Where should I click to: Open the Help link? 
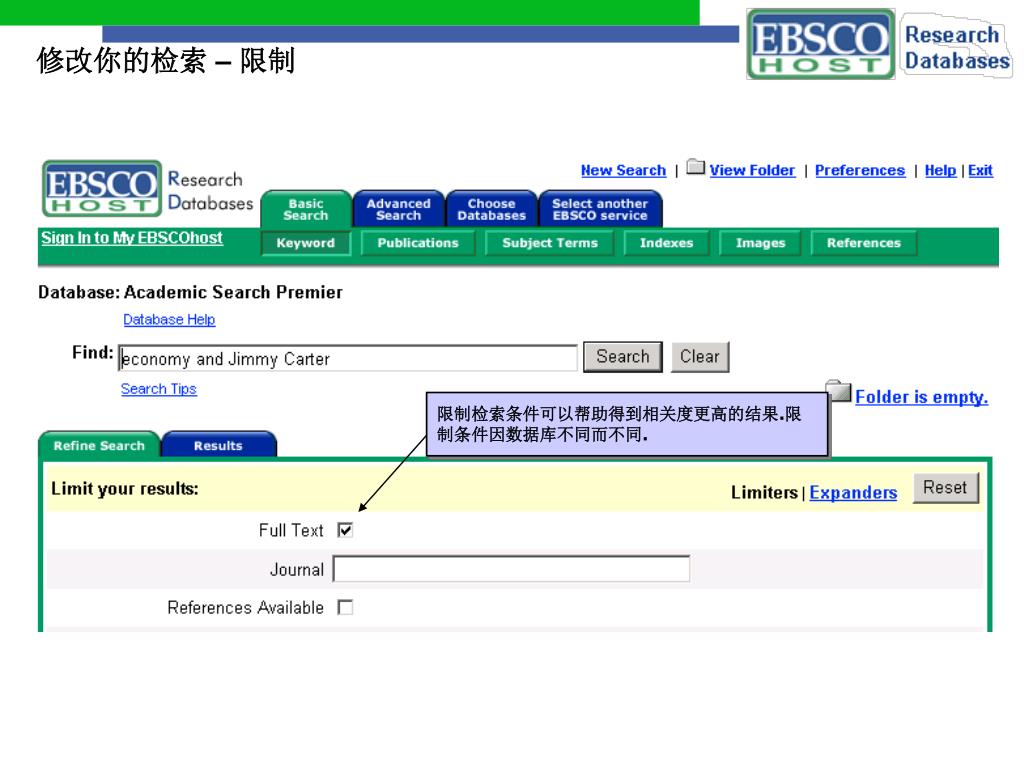[940, 170]
